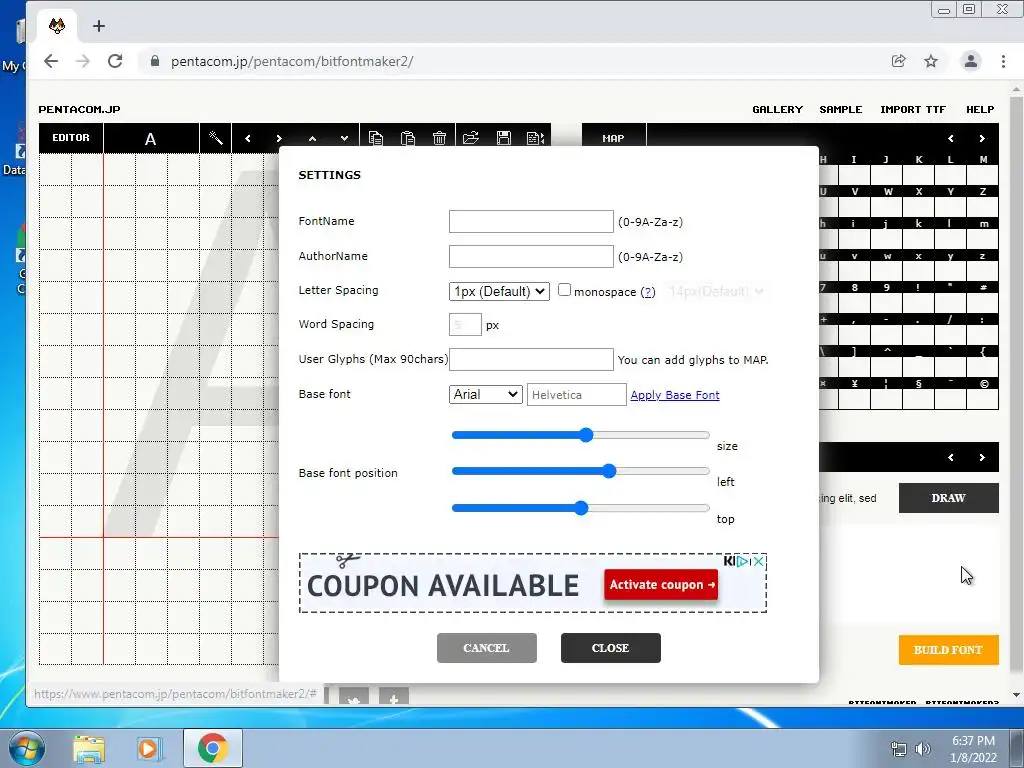Open a new browser tab
This screenshot has height=768, width=1024.
(x=99, y=26)
